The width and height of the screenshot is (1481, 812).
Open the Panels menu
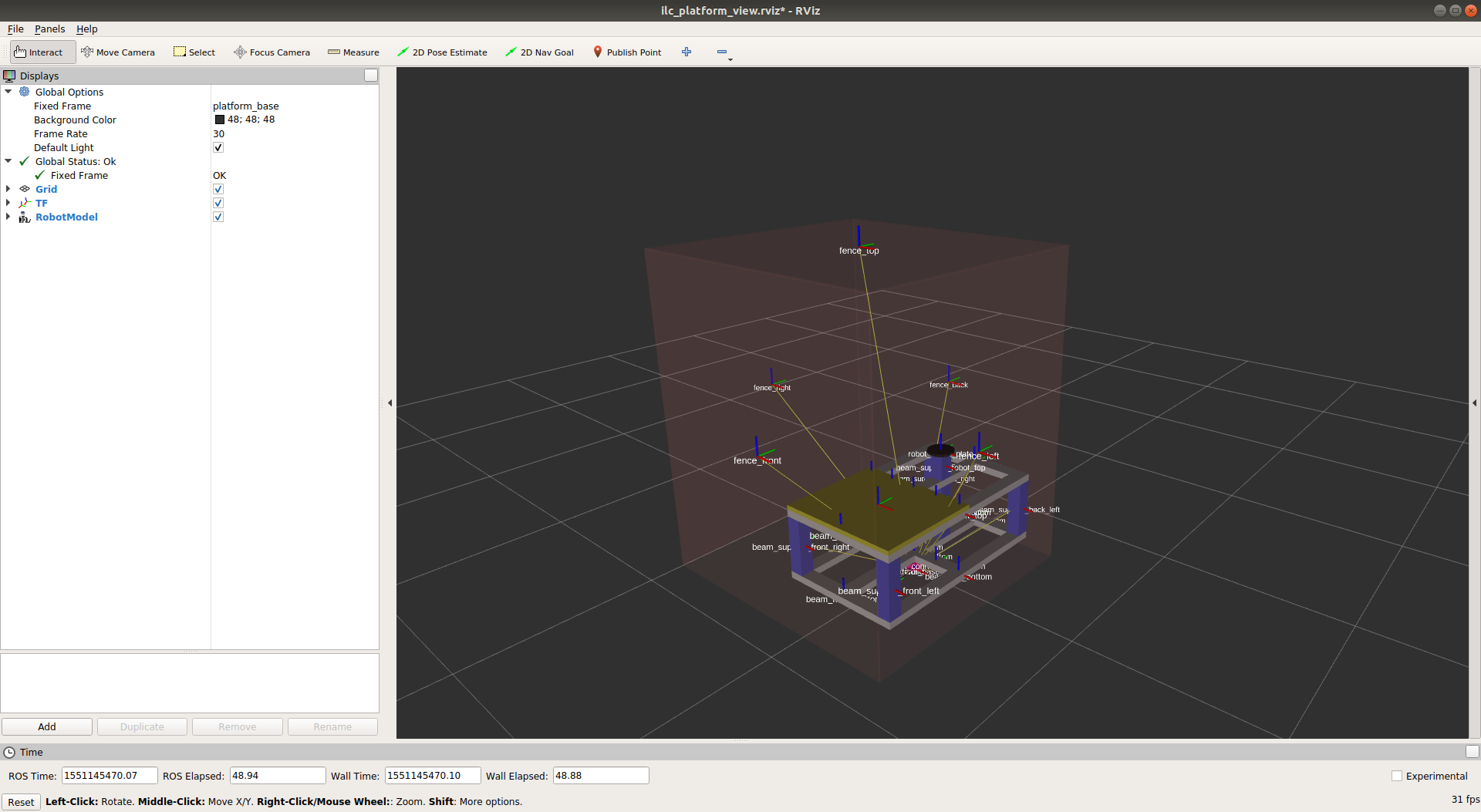49,29
